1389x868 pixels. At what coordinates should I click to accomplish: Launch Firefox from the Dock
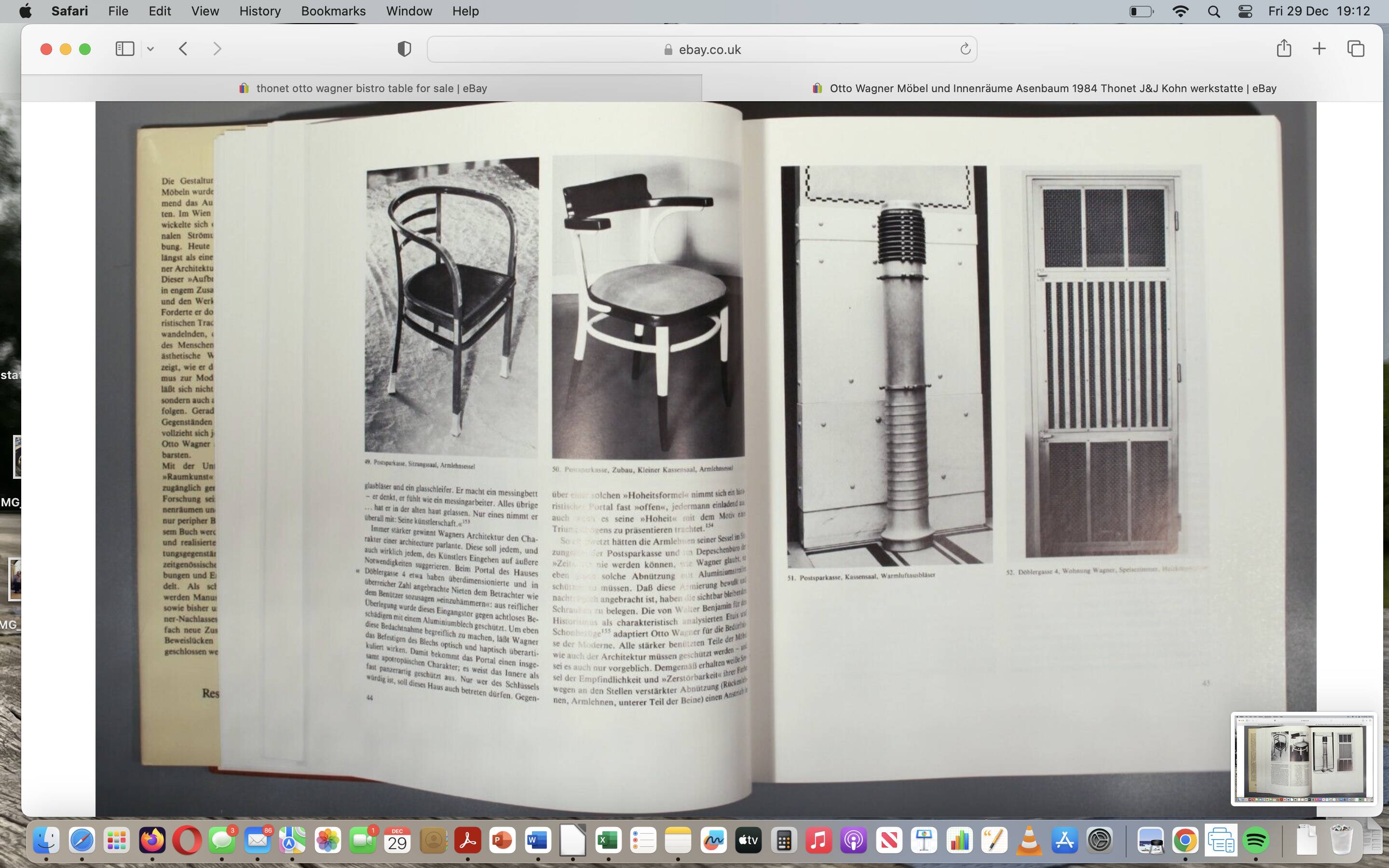(x=151, y=841)
